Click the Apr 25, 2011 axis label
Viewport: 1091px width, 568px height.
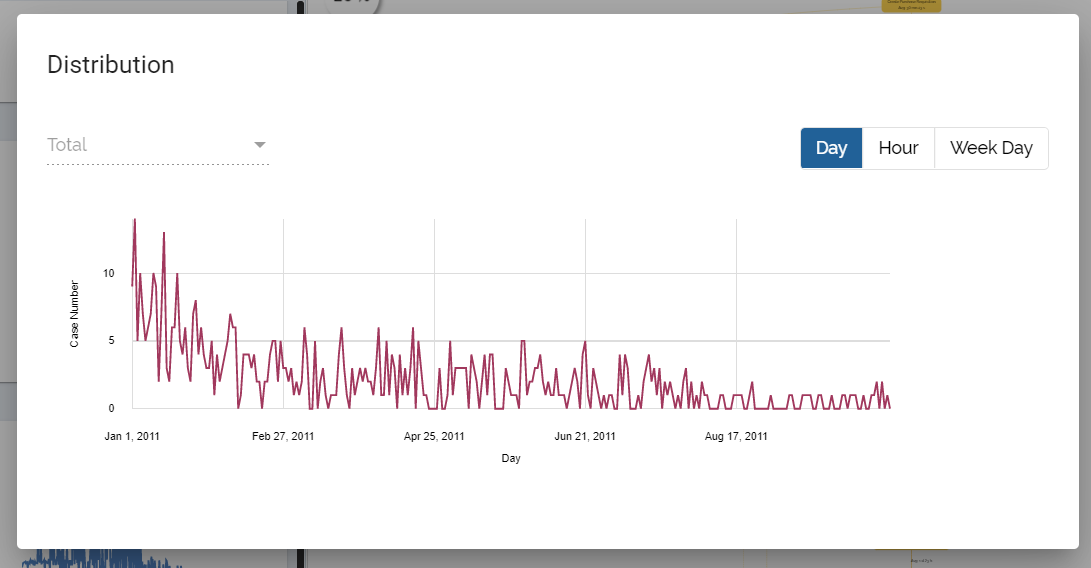pyautogui.click(x=434, y=436)
